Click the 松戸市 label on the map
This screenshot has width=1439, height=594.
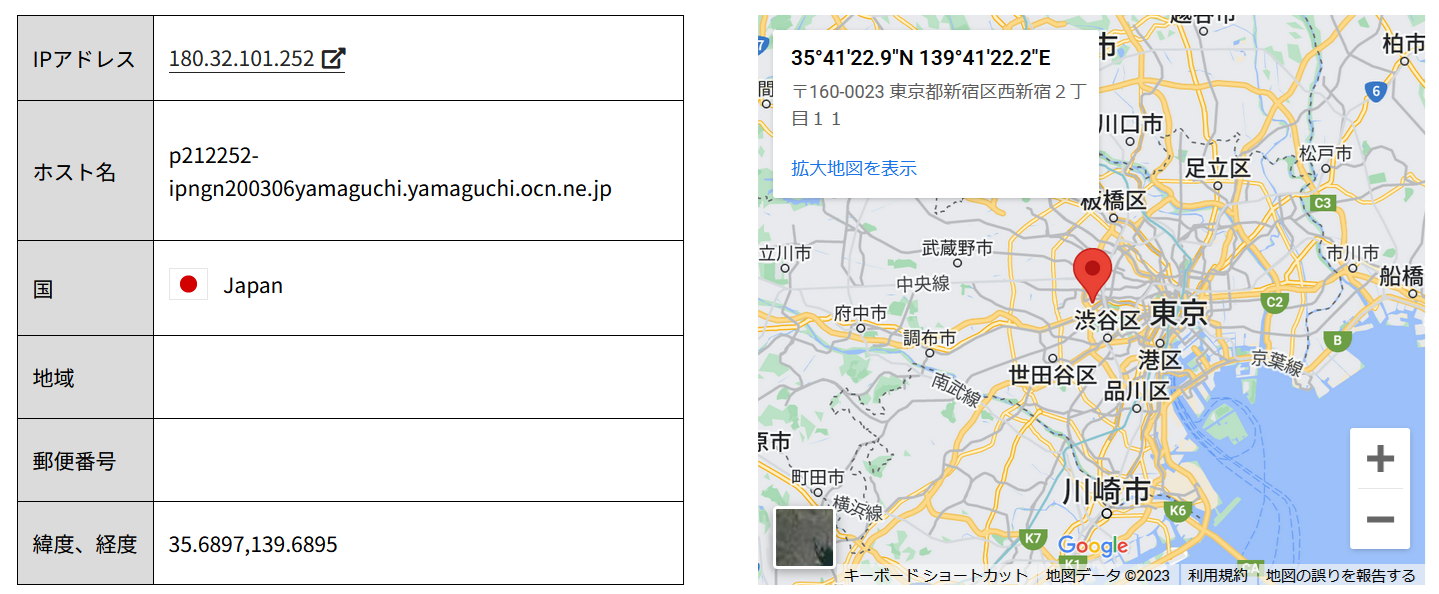point(1325,153)
